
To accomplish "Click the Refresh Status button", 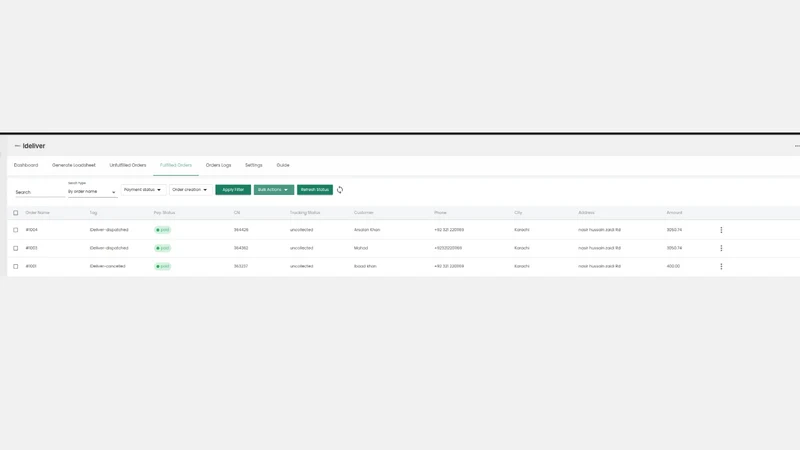I will point(315,190).
